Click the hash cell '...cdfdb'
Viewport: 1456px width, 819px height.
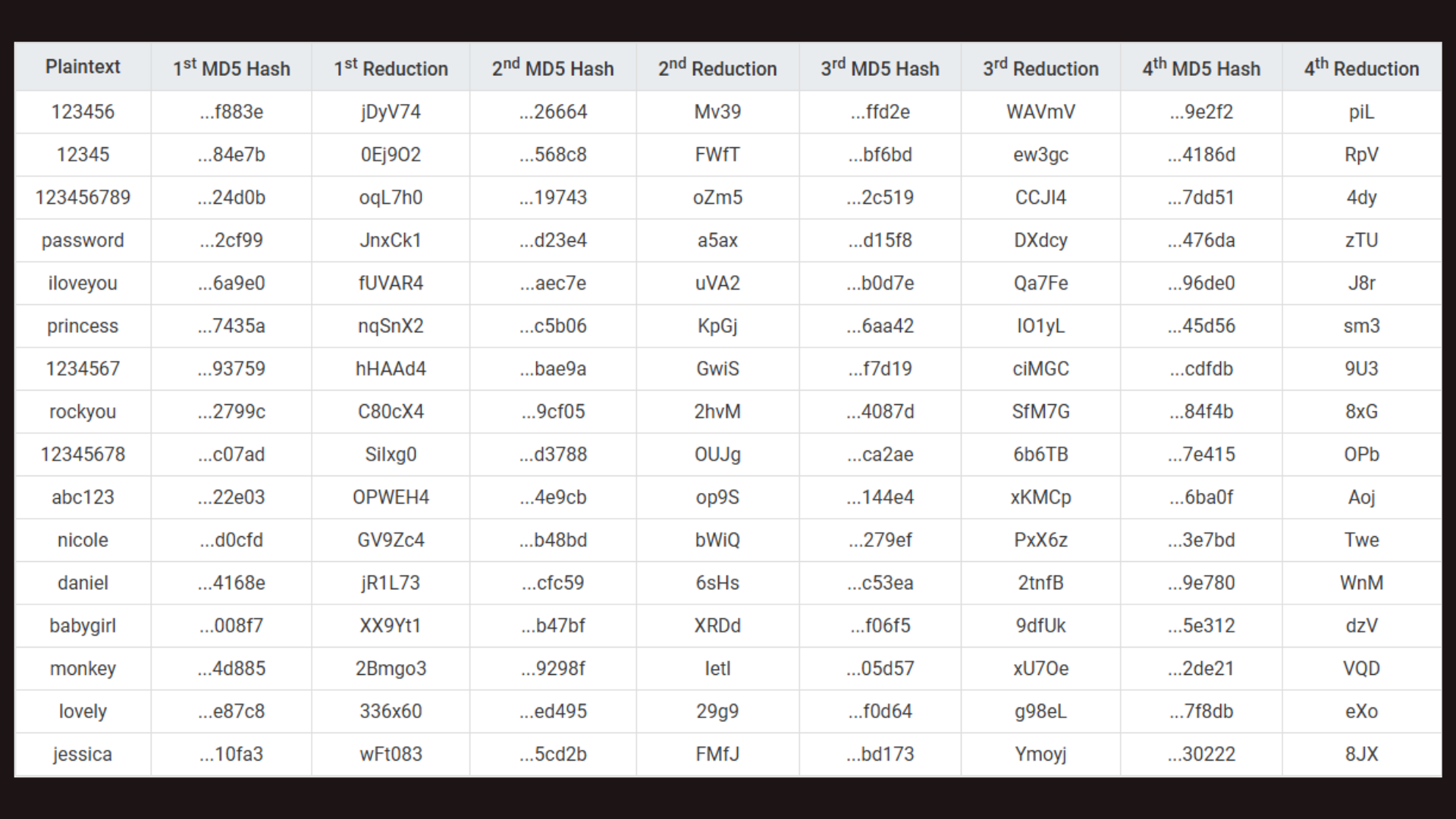pos(1201,369)
